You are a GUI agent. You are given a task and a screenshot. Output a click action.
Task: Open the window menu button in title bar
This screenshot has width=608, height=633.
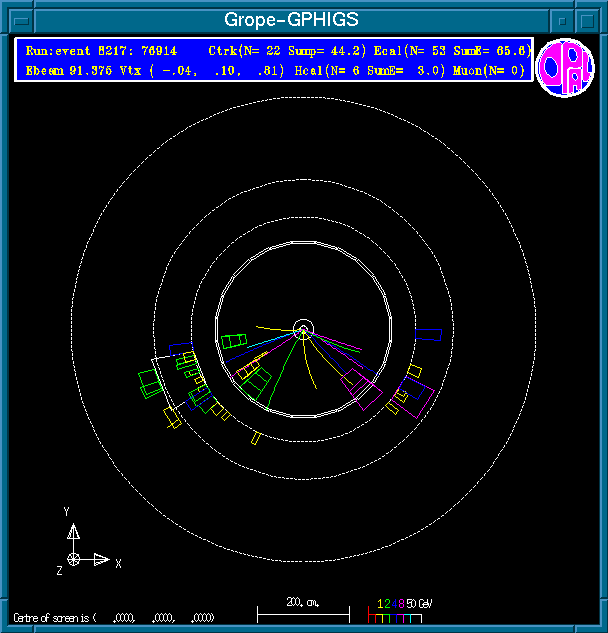coord(14,20)
